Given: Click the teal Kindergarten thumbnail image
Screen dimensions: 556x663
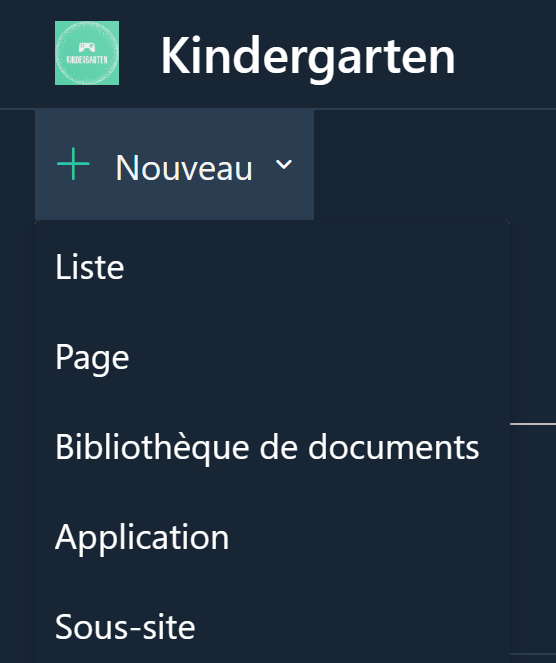Looking at the screenshot, I should tap(87, 53).
